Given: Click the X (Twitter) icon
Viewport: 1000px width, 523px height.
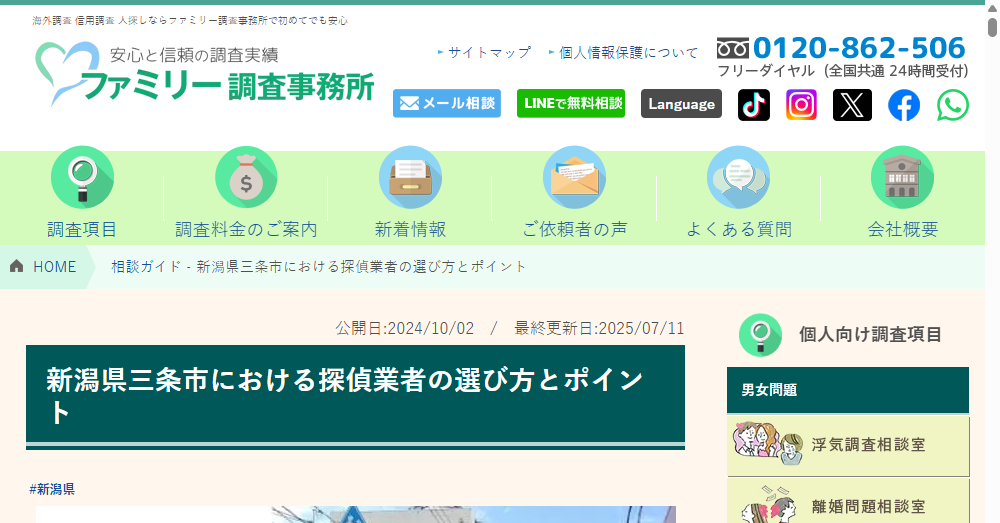Looking at the screenshot, I should (852, 105).
